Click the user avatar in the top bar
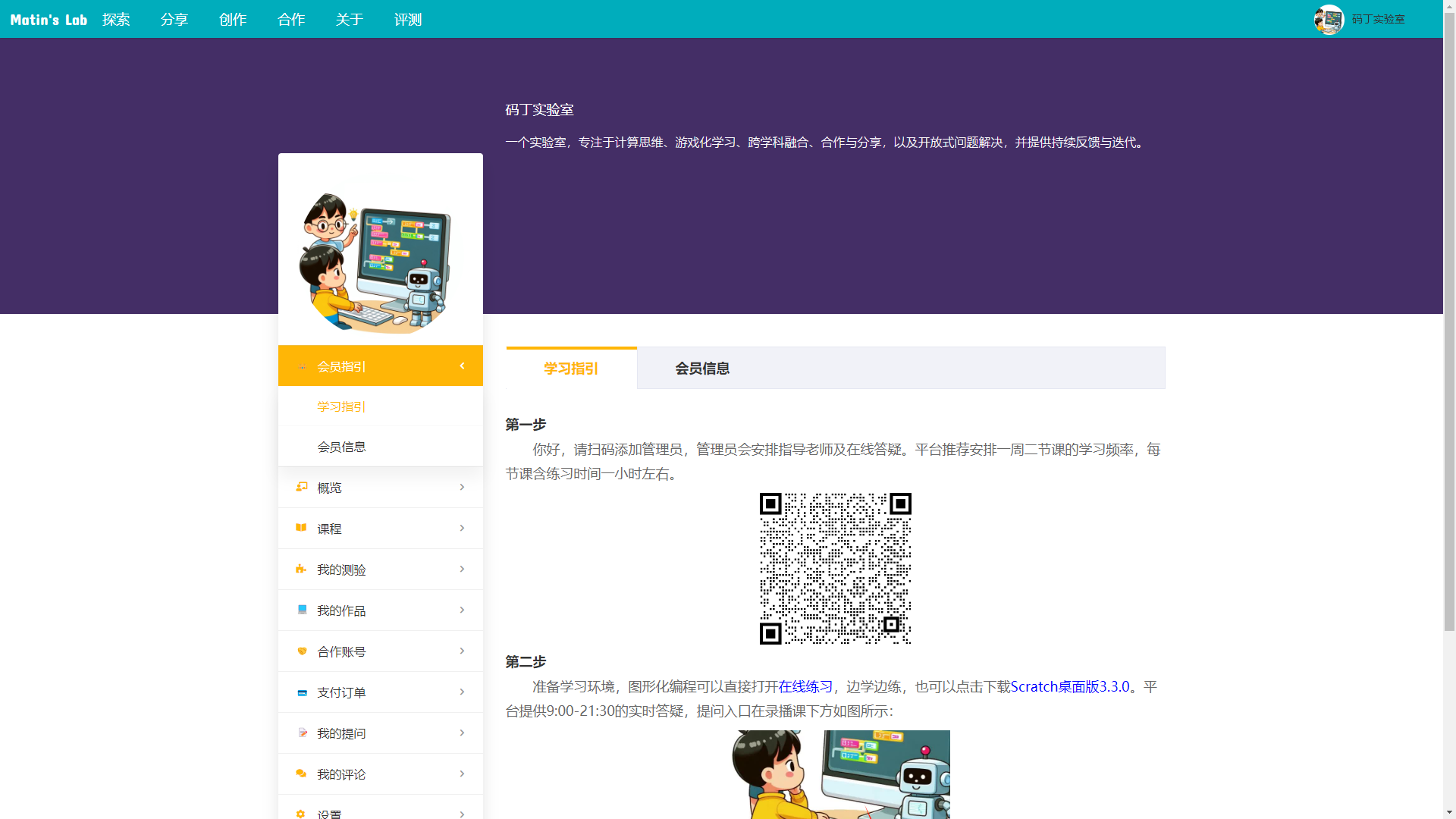The height and width of the screenshot is (819, 1456). [1329, 19]
